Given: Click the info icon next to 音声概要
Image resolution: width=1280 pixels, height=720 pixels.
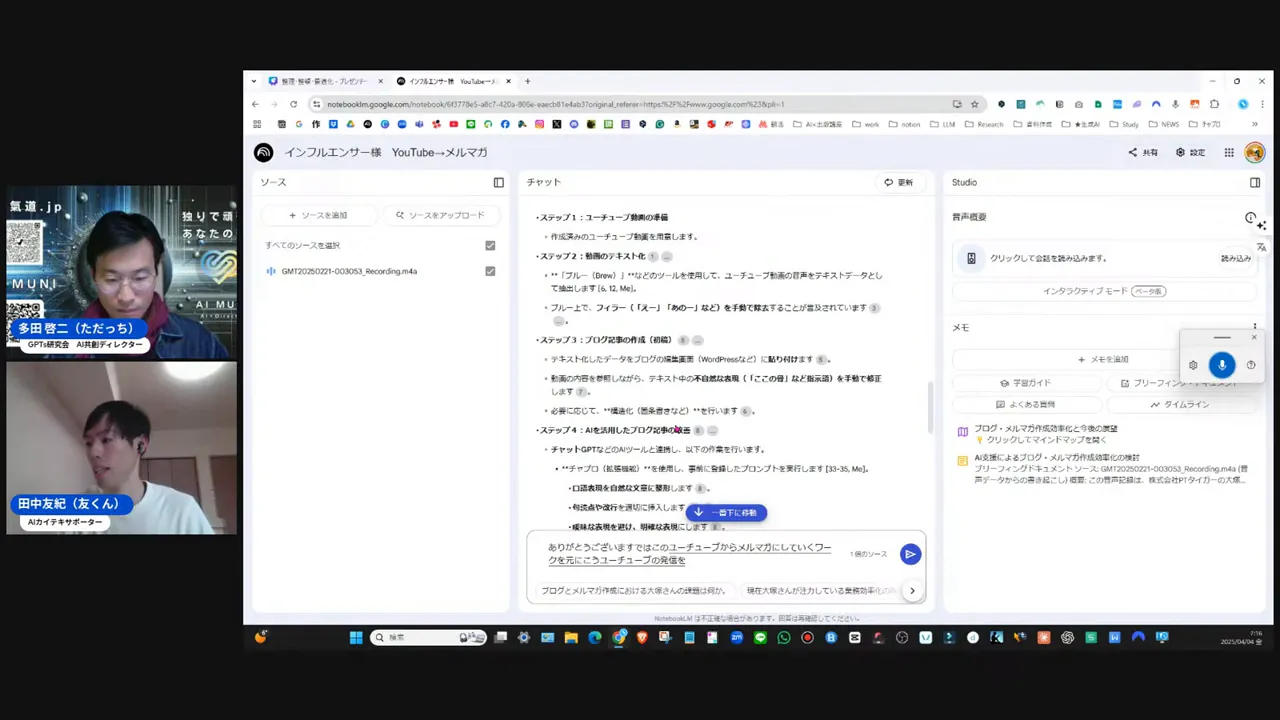Looking at the screenshot, I should coord(1250,218).
